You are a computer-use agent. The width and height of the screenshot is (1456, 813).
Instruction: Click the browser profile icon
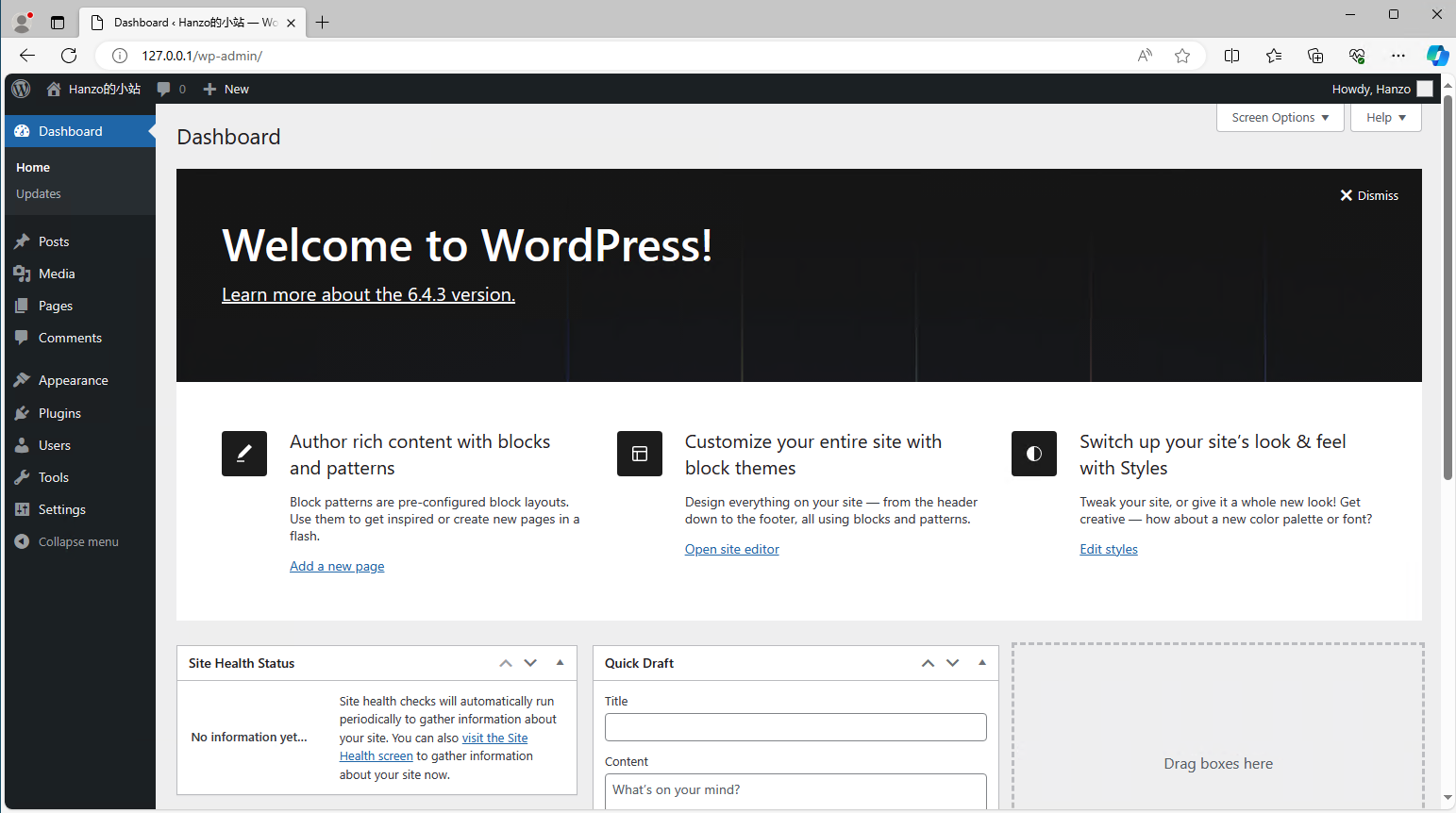23,22
